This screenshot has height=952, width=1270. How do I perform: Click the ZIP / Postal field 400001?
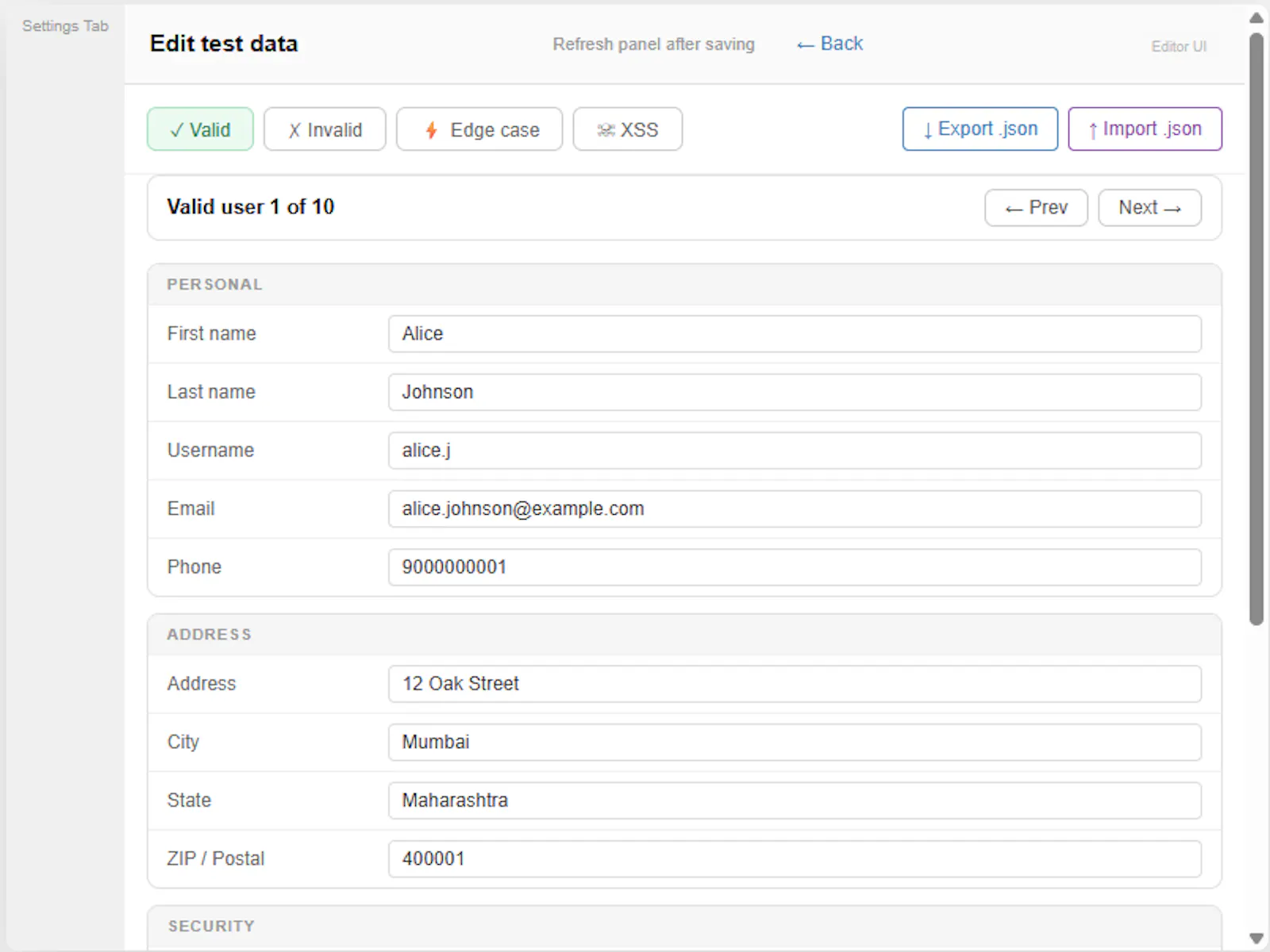point(795,858)
